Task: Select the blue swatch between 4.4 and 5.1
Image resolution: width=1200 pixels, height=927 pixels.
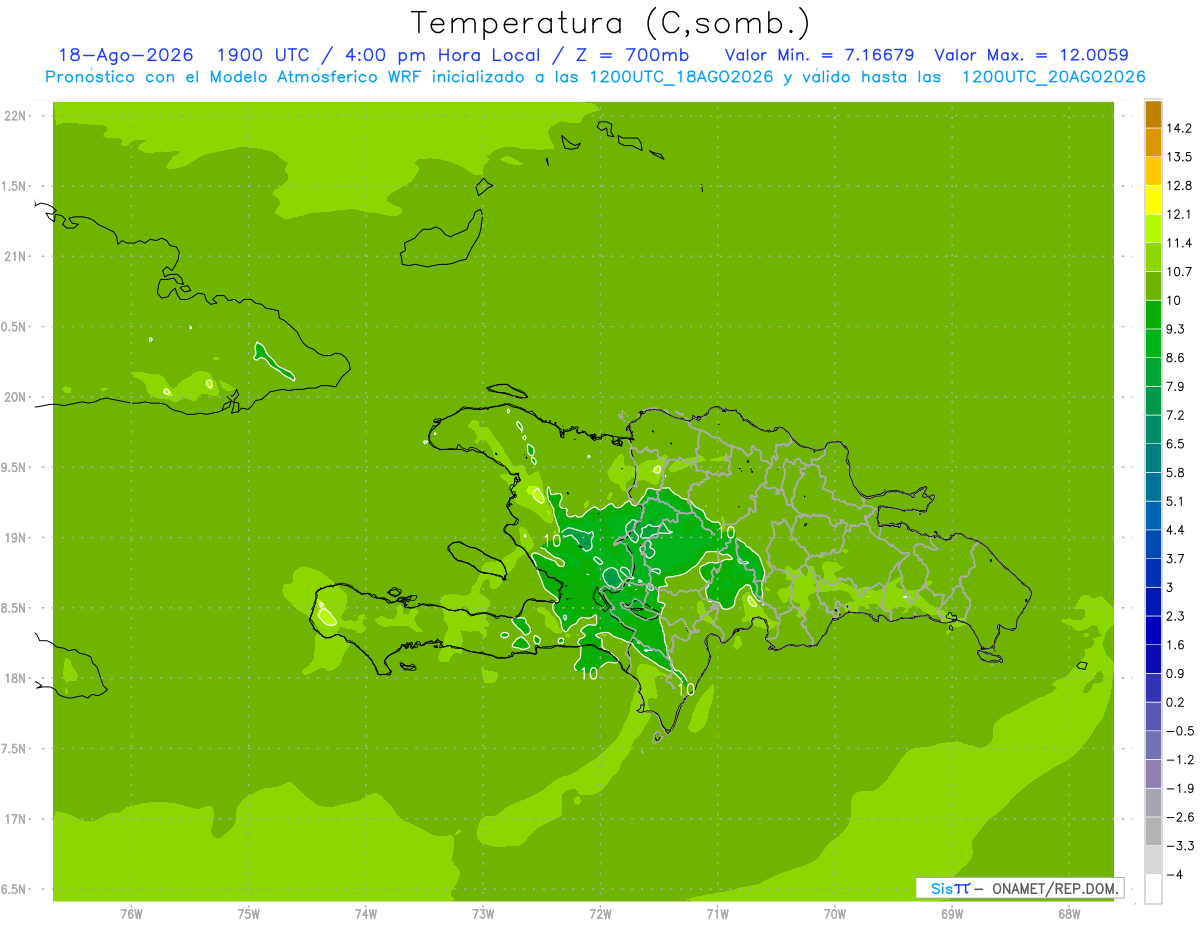Action: (1153, 515)
